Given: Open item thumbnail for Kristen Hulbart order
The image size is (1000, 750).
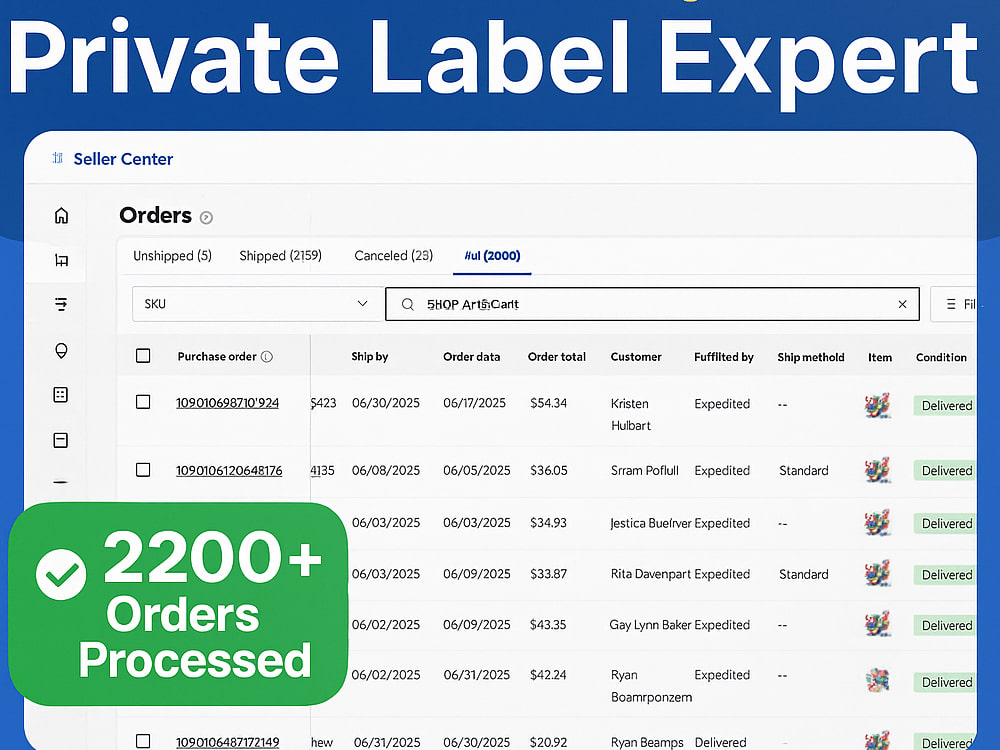Looking at the screenshot, I should 878,405.
